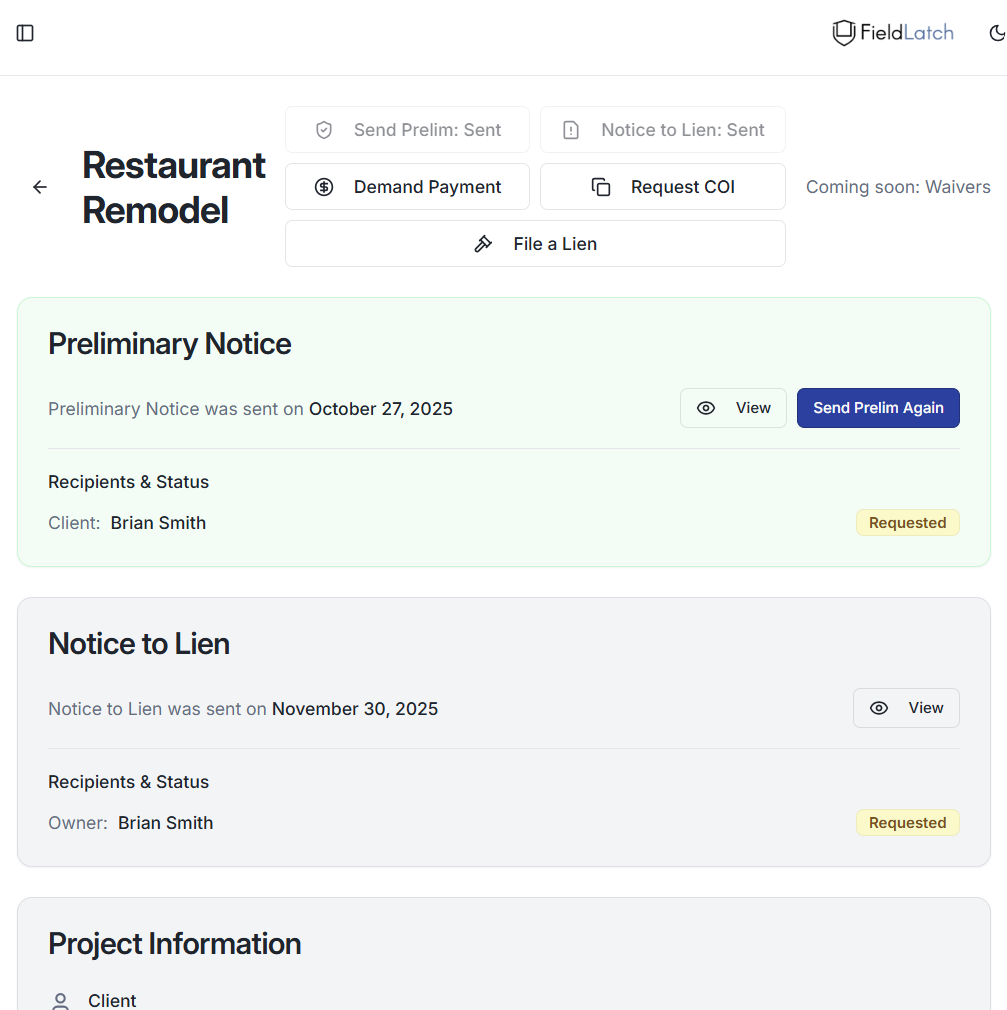Click the date October 27, 2025

point(381,409)
